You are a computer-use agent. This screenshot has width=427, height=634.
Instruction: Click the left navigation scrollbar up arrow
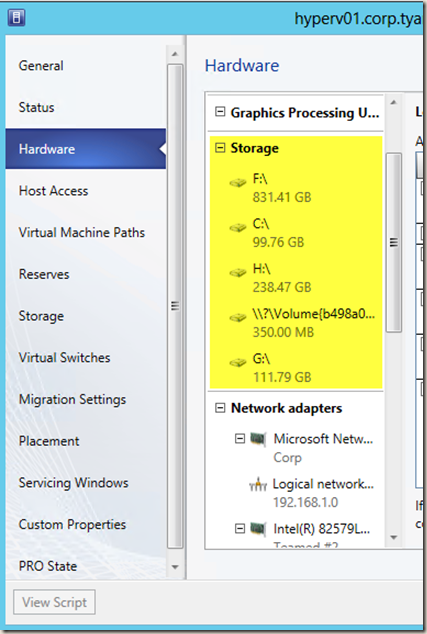(175, 54)
